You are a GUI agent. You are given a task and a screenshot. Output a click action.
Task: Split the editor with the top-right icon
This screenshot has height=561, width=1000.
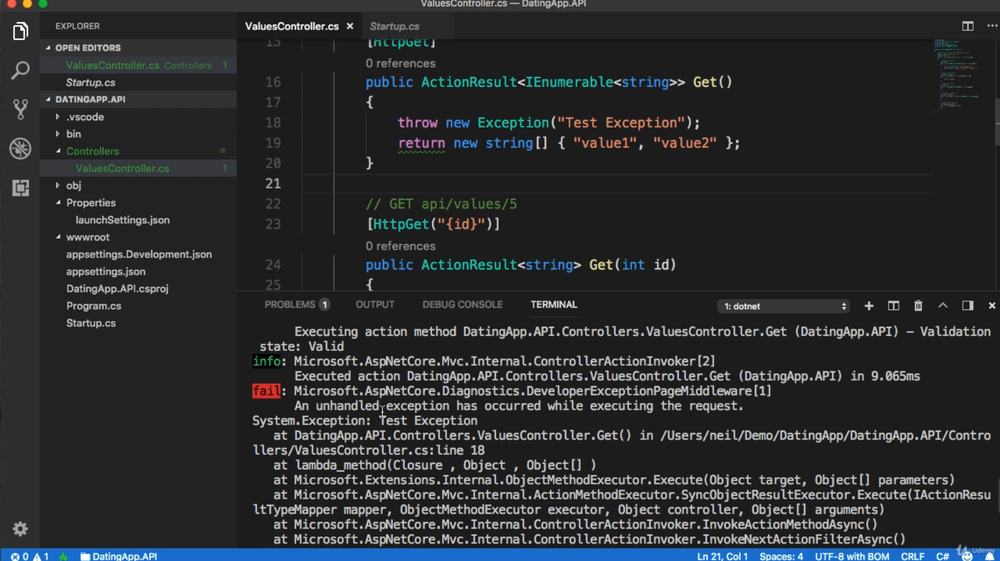tap(967, 26)
